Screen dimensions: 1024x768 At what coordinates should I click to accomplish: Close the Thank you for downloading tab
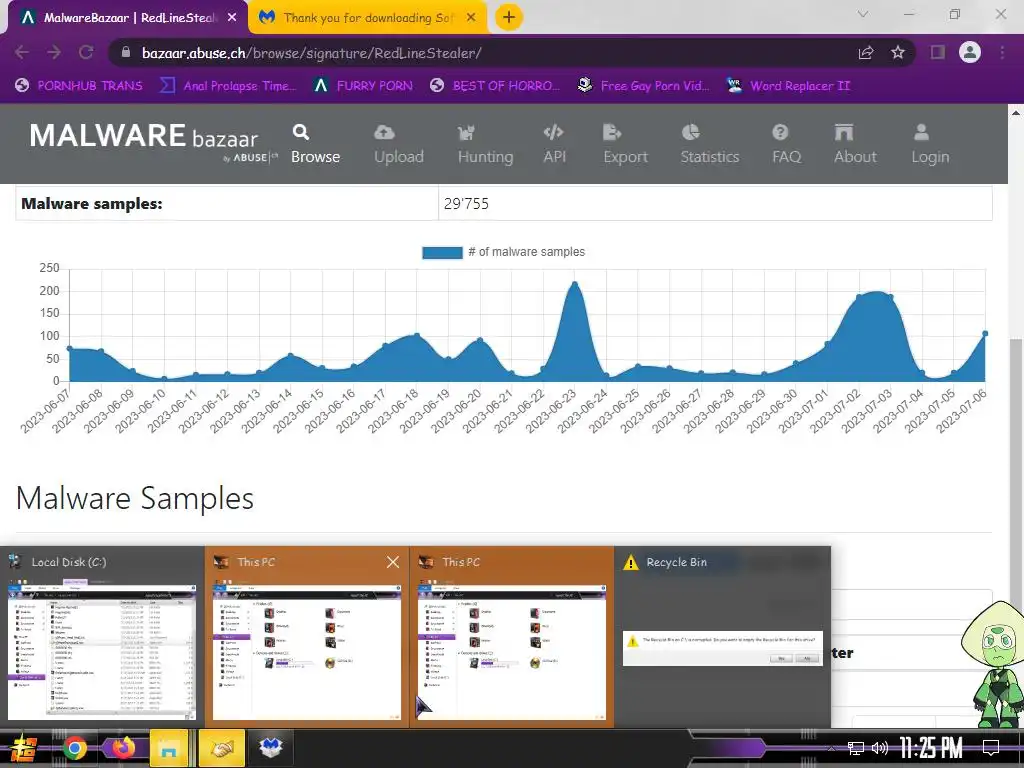(471, 18)
